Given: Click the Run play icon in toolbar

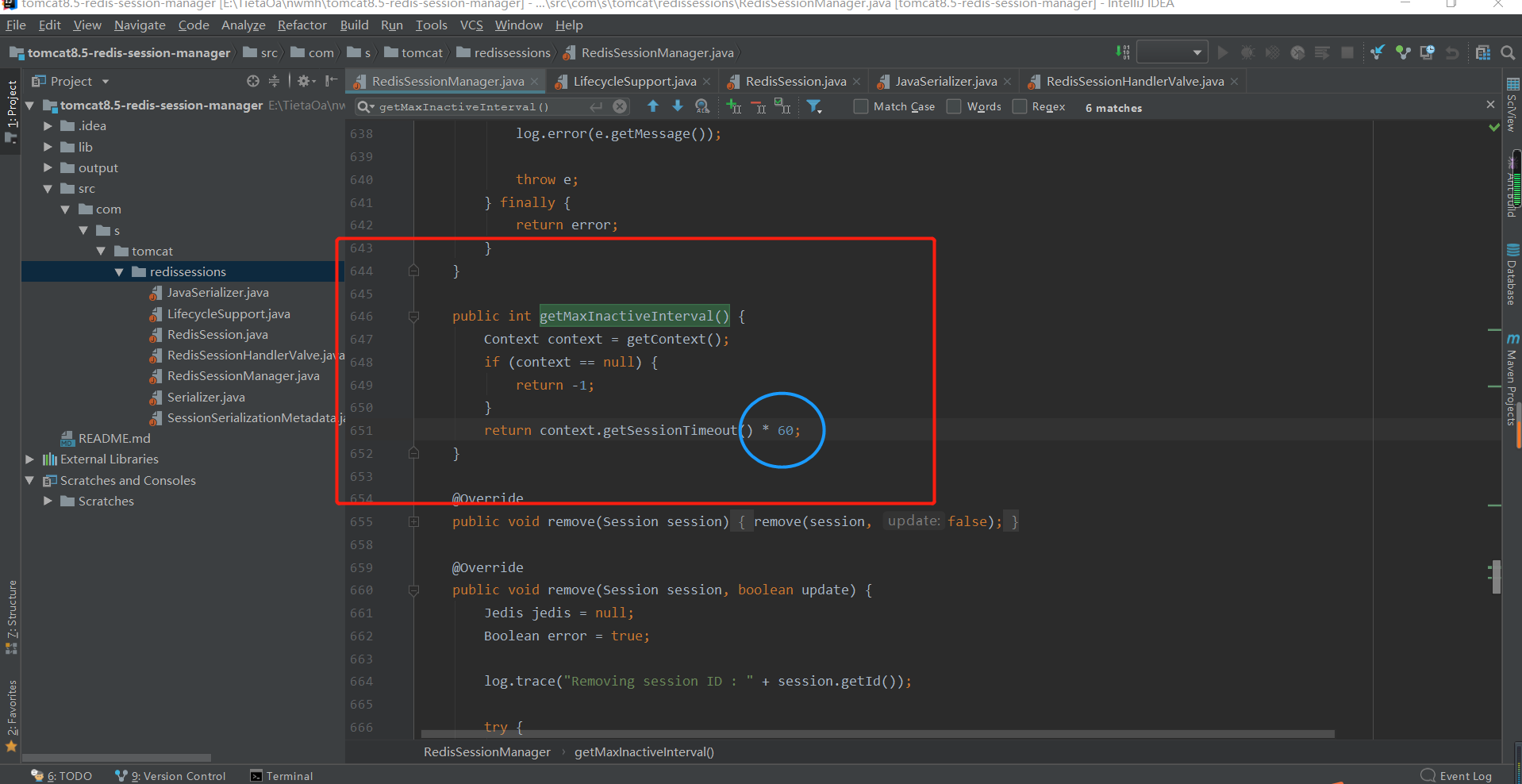Looking at the screenshot, I should (x=1223, y=52).
